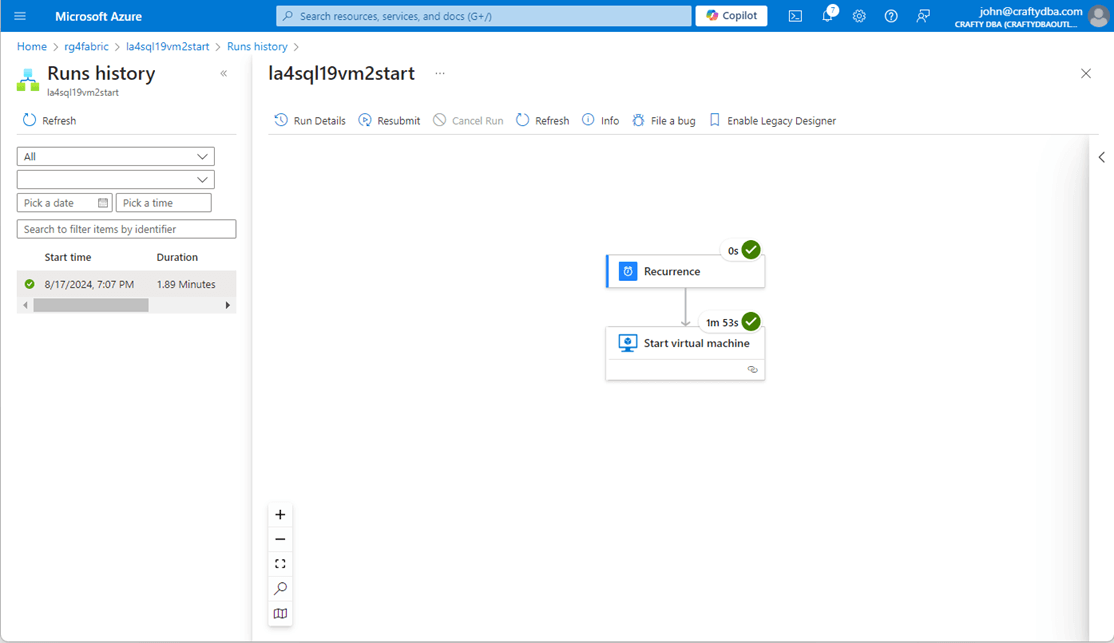Click the Start time column header

[67, 257]
